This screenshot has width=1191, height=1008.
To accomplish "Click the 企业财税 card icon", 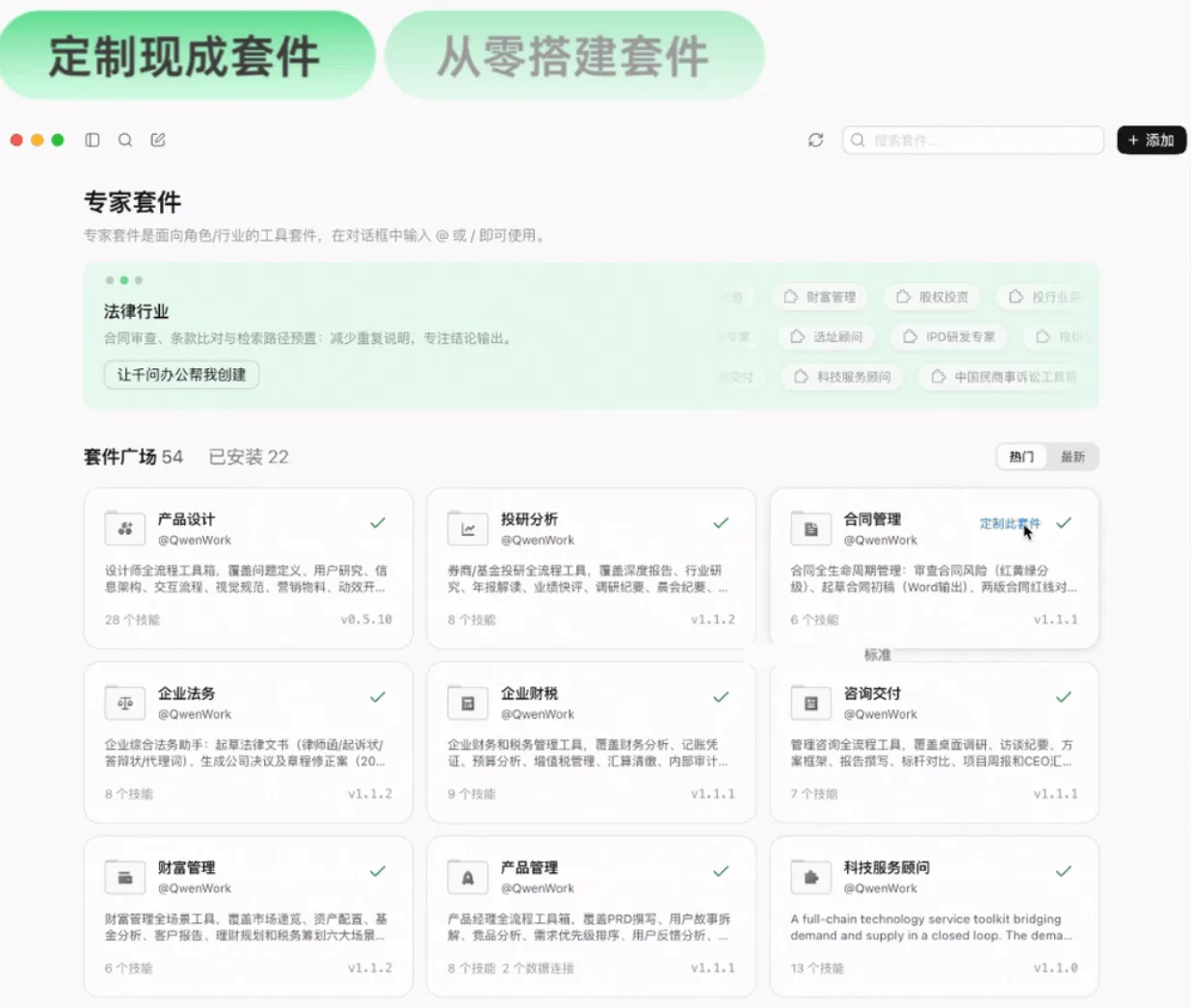I will coord(468,703).
